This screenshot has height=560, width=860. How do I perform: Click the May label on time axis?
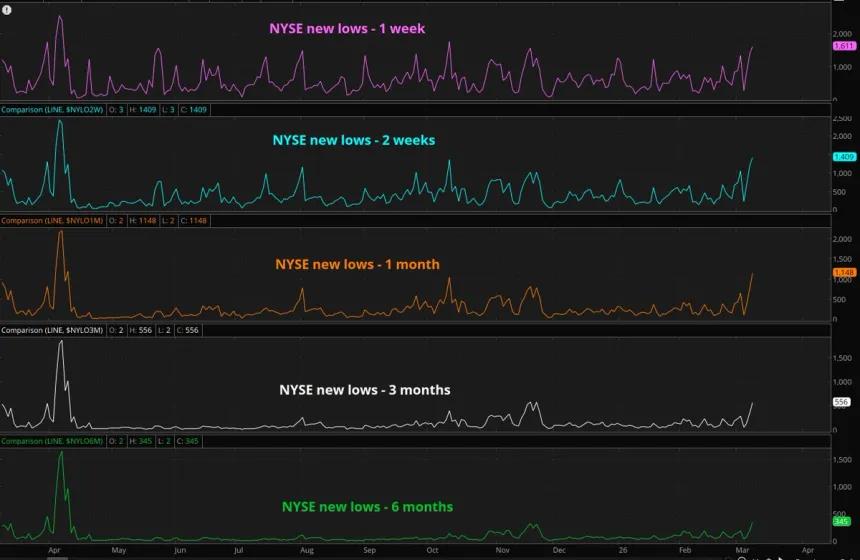tap(118, 550)
